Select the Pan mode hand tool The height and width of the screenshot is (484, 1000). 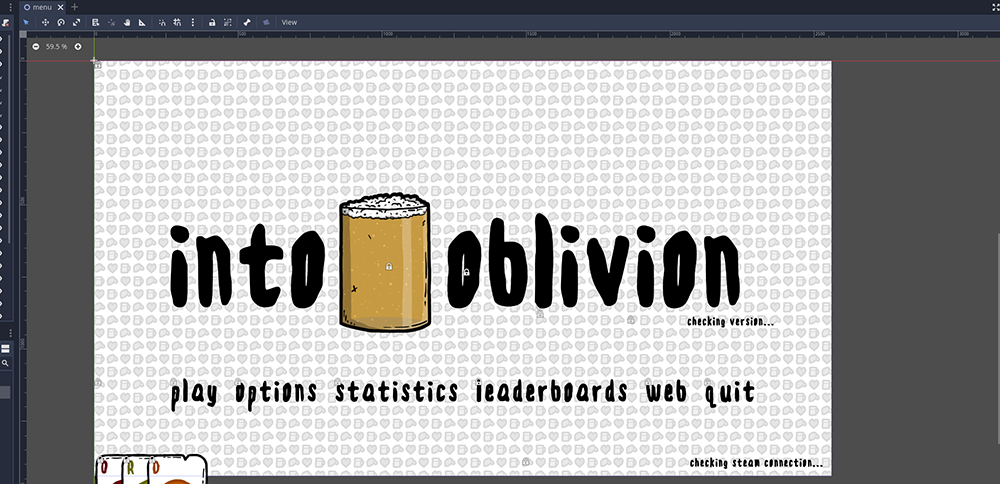[x=127, y=22]
